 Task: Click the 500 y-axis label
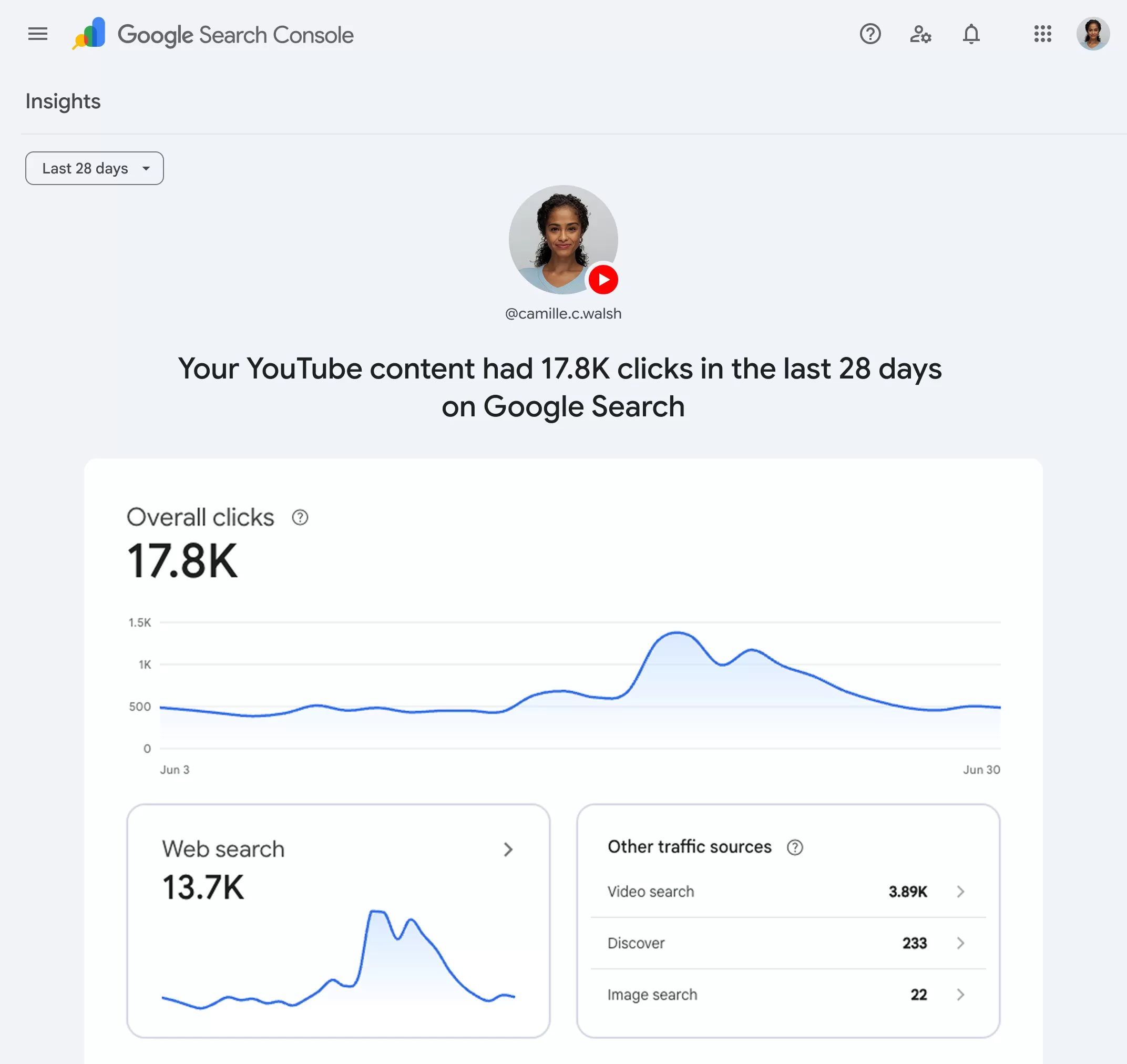point(139,707)
